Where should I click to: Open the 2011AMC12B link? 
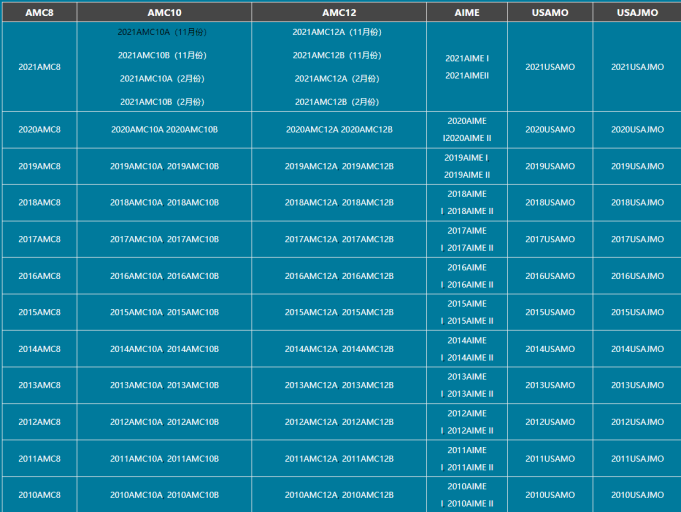point(367,459)
